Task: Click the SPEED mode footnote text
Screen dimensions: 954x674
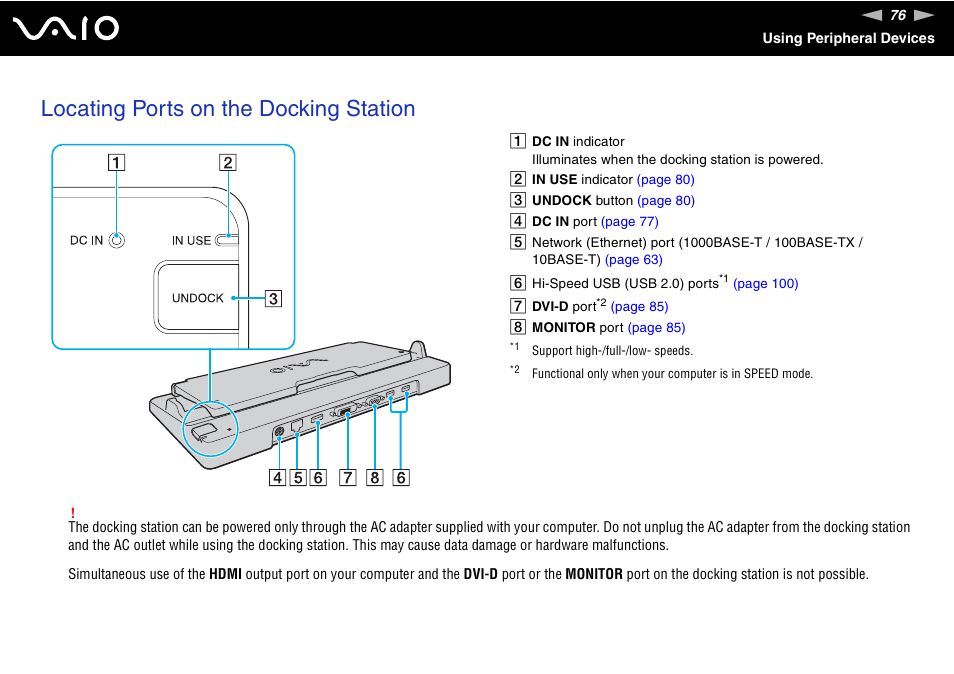Action: tap(672, 373)
